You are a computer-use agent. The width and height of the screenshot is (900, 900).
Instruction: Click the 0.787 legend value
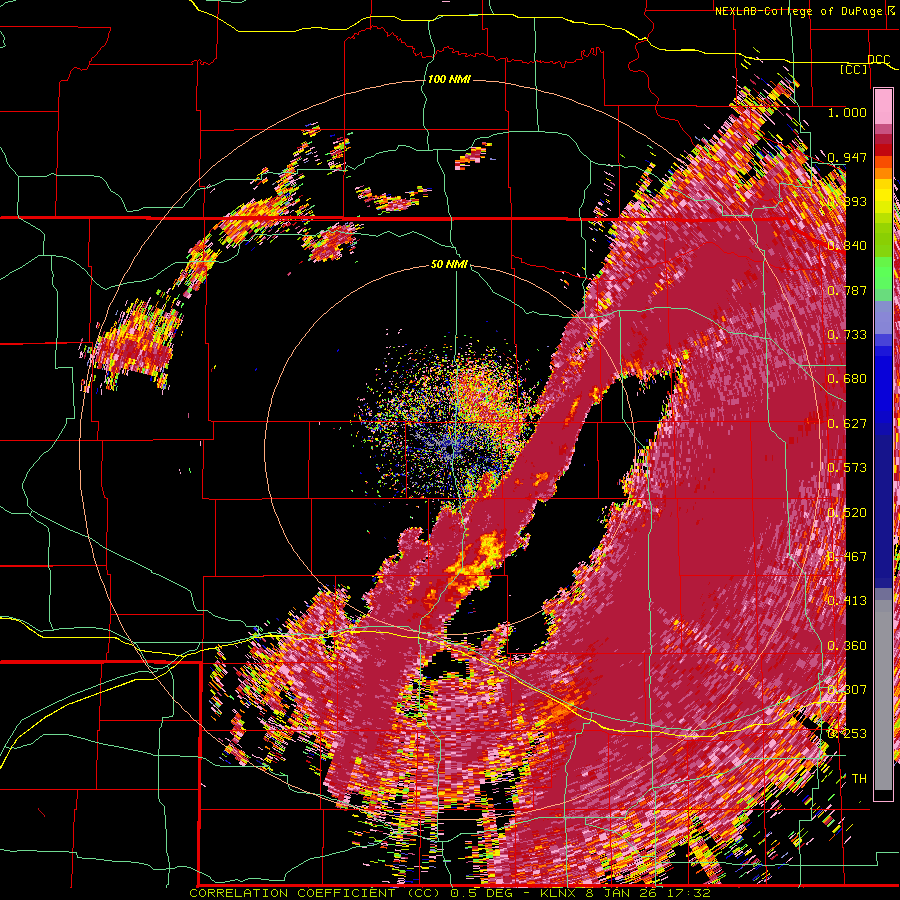pyautogui.click(x=847, y=290)
